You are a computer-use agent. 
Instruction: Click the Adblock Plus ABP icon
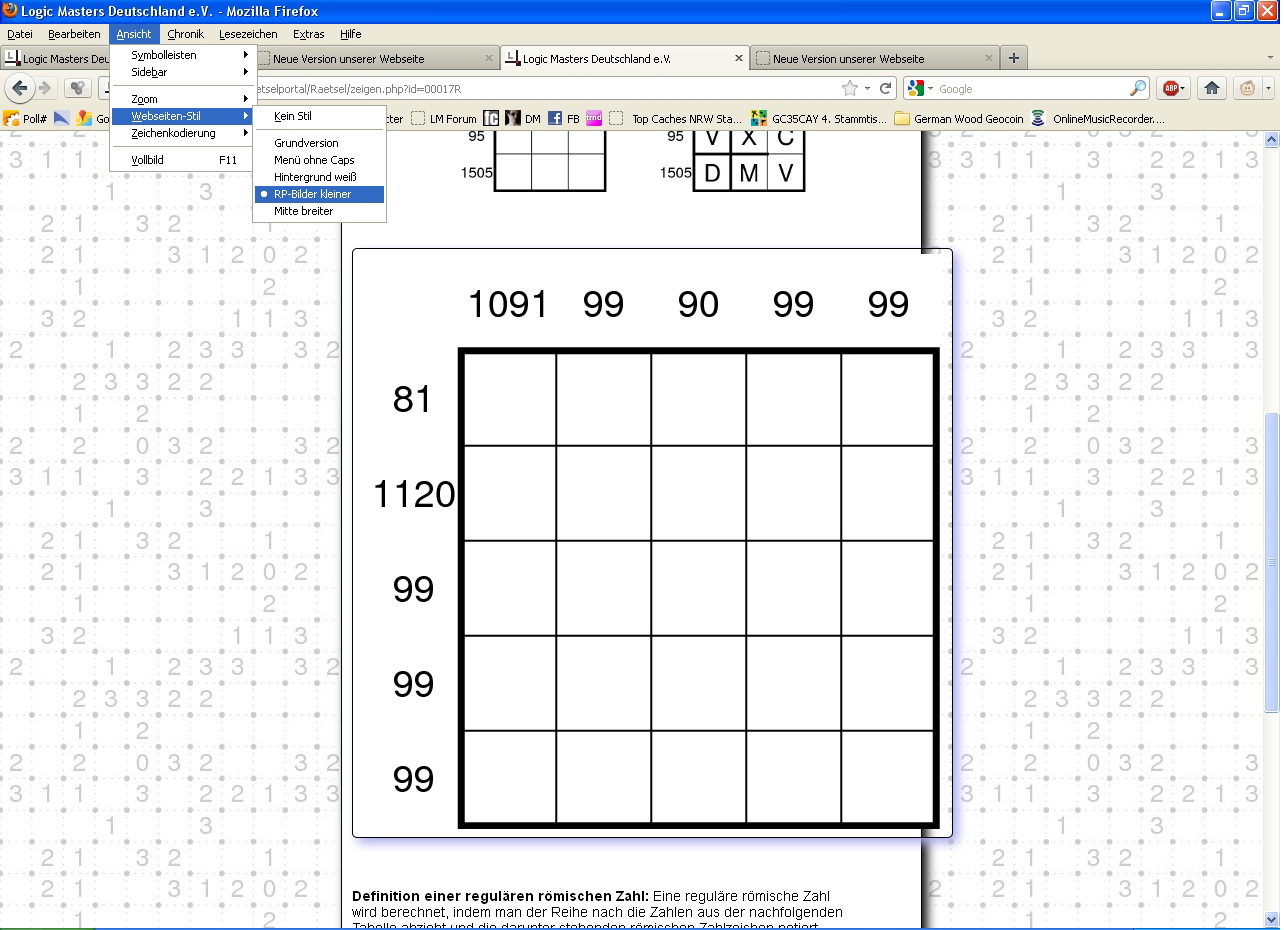click(x=1172, y=88)
